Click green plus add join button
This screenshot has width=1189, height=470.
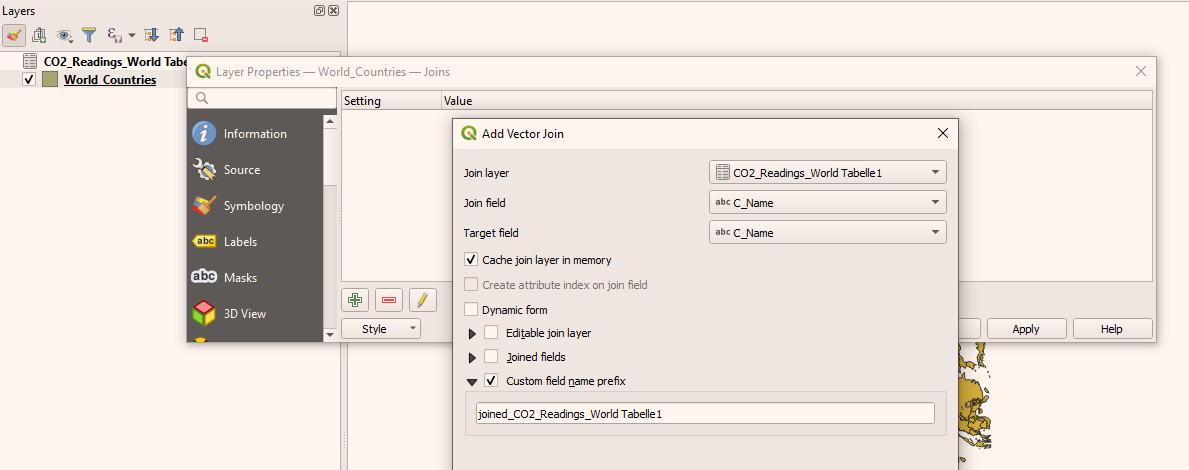[x=354, y=299]
